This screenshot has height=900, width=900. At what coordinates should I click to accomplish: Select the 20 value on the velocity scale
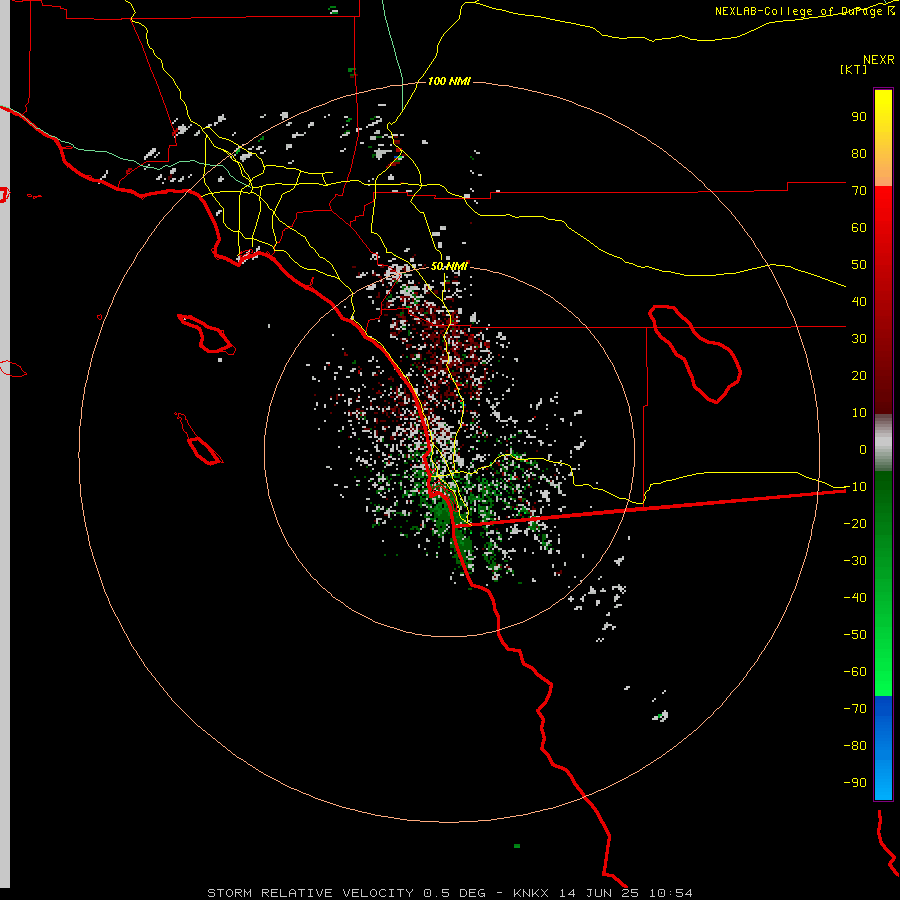click(x=859, y=375)
